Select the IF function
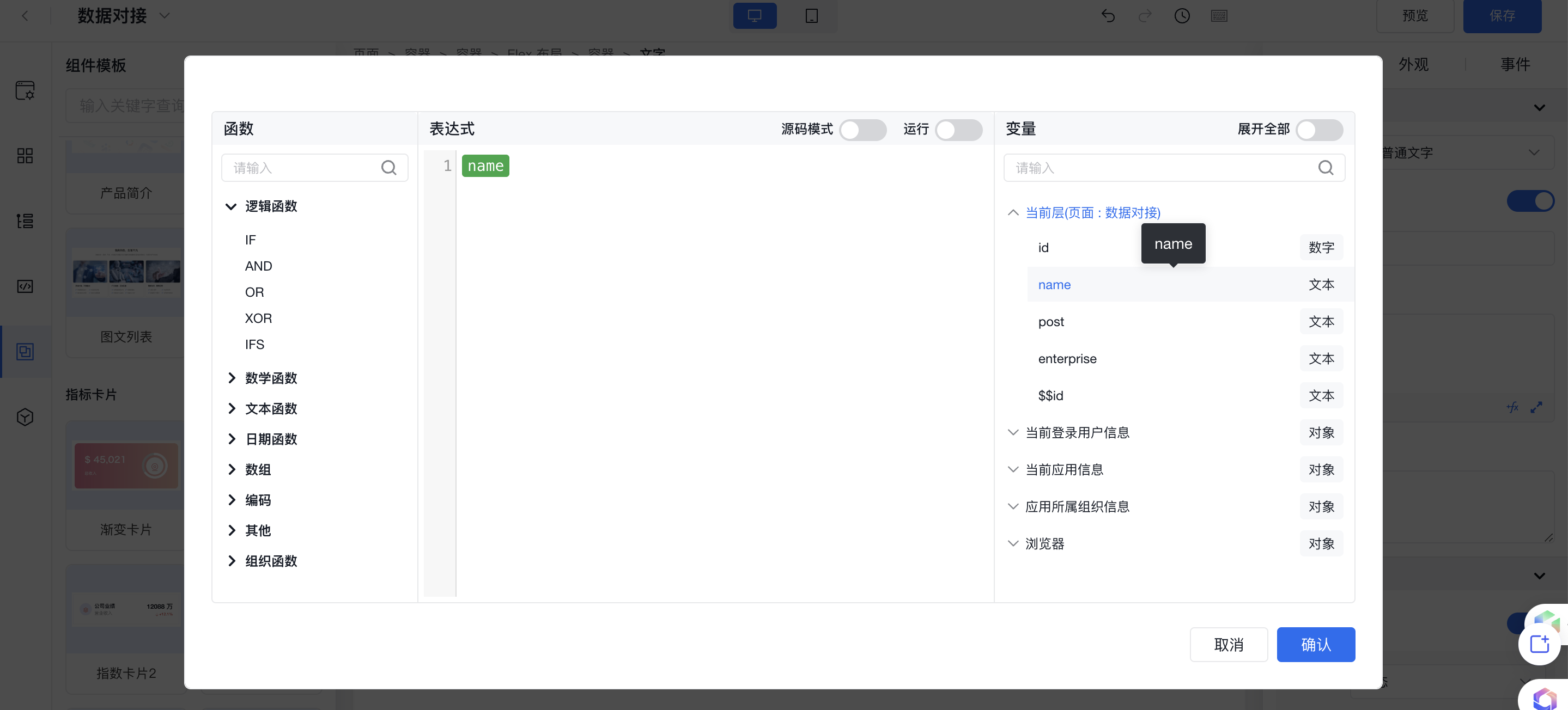1568x710 pixels. click(250, 240)
